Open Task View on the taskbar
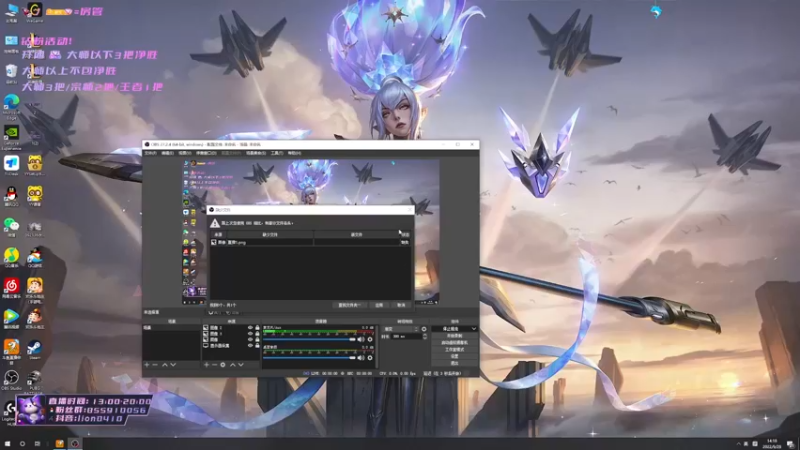The image size is (800, 450). coord(37,443)
